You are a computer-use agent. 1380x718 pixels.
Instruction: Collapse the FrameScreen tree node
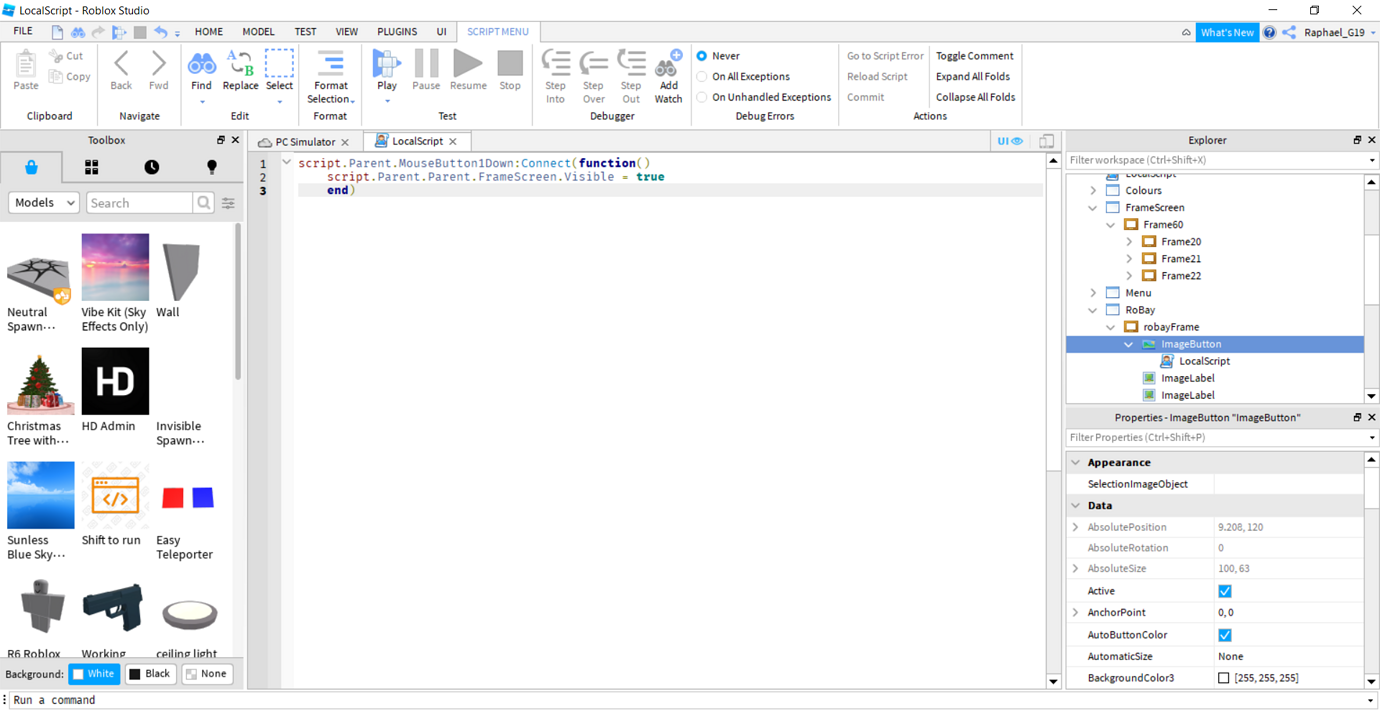(x=1093, y=208)
